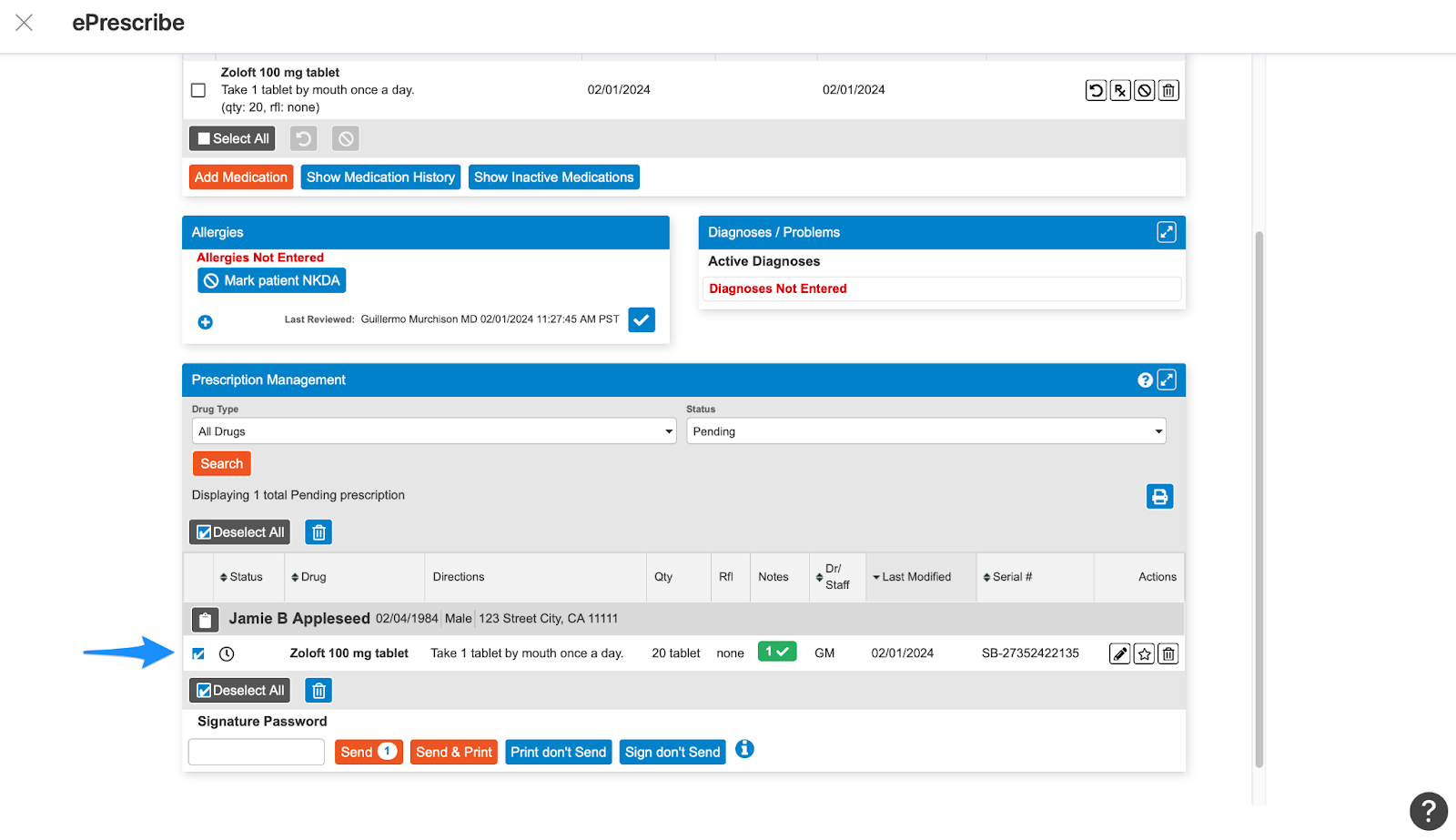This screenshot has height=840, width=1456.
Task: Check the Zoloft checkbox in the medication list
Action: 197,89
